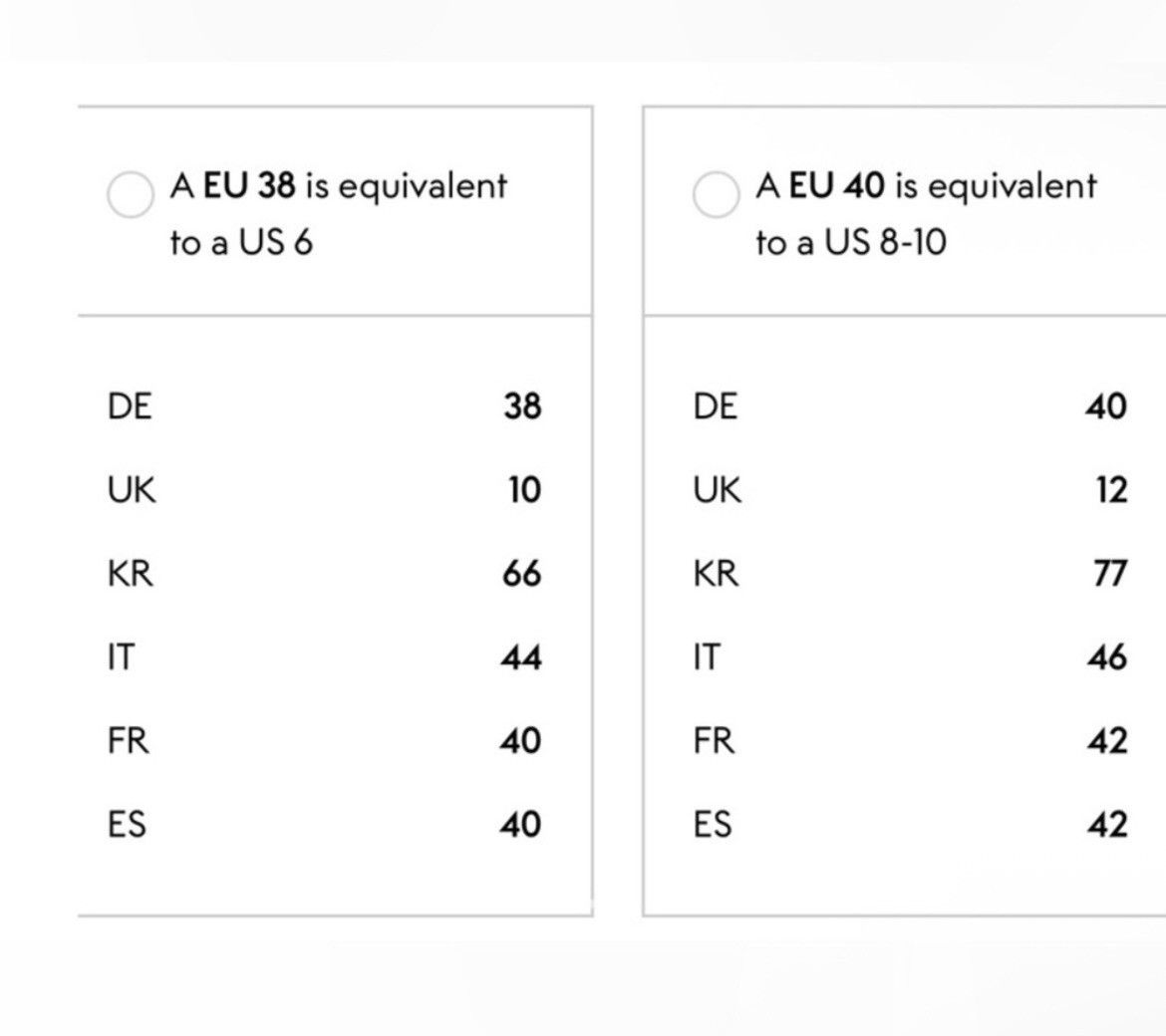
Task: Click the UK 12 size value
Action: click(1112, 490)
